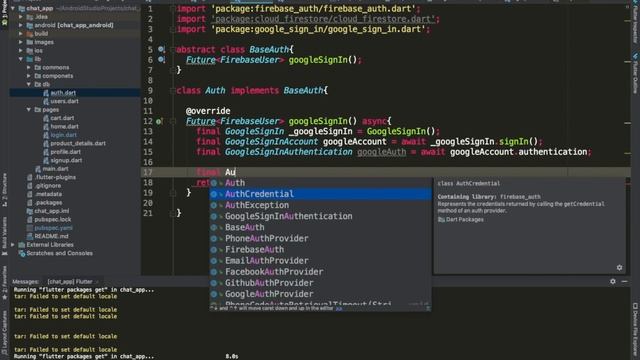
Task: Choose AuthCredential completion suggestion
Action: 320,194
